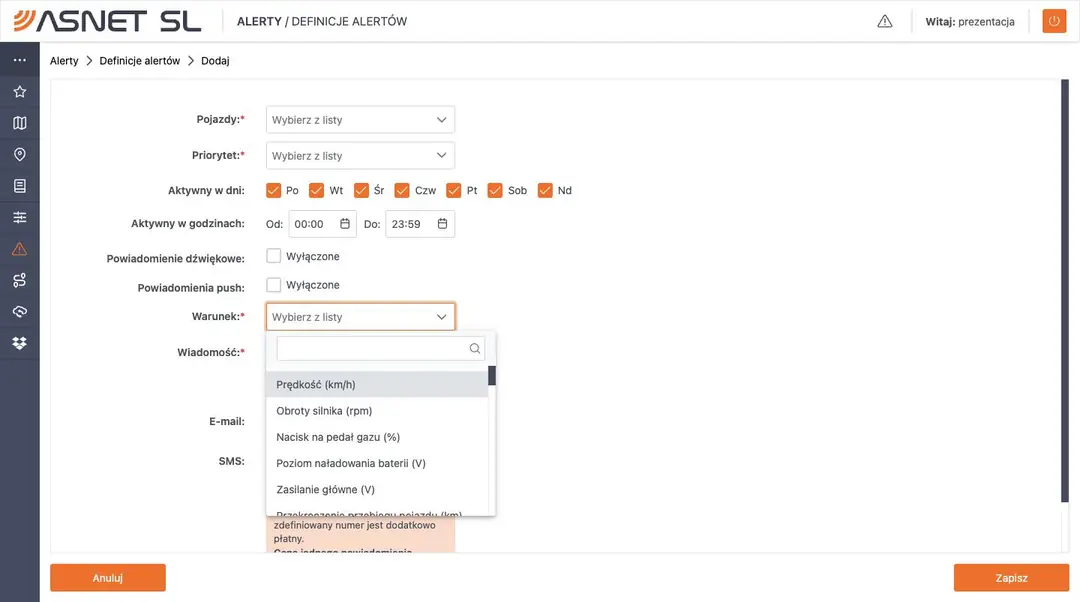Image resolution: width=1080 pixels, height=602 pixels.
Task: Click the Od start time field
Action: click(x=322, y=224)
